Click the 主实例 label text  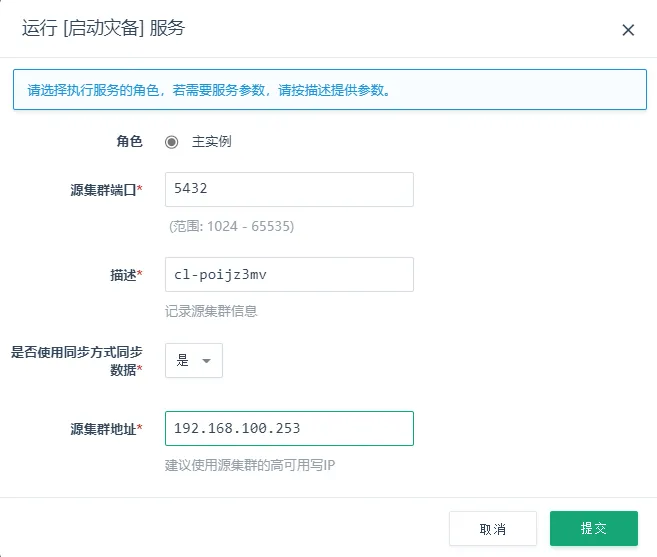click(x=212, y=141)
